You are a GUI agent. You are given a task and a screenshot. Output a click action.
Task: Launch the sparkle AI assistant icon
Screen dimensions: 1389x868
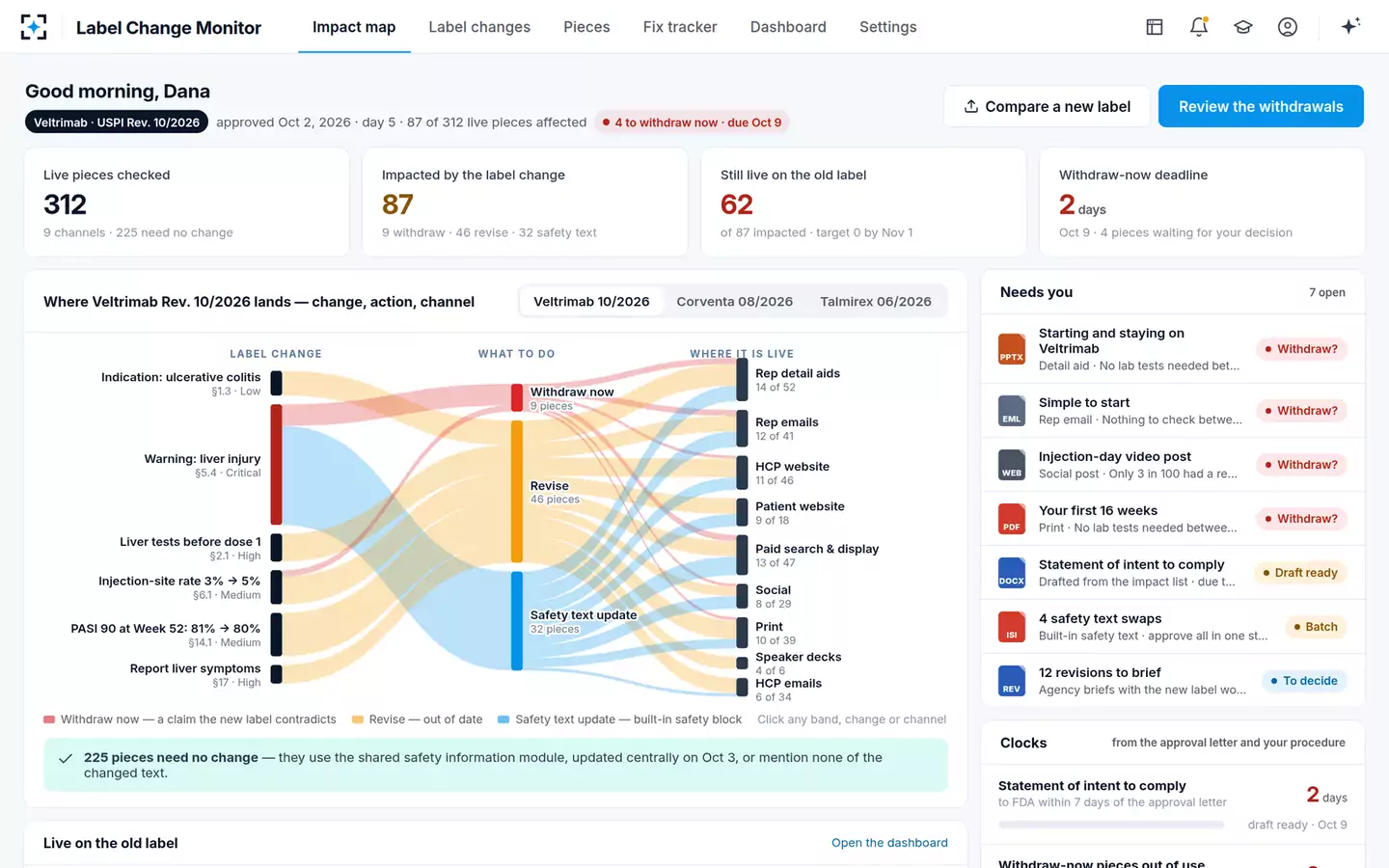click(x=1350, y=26)
